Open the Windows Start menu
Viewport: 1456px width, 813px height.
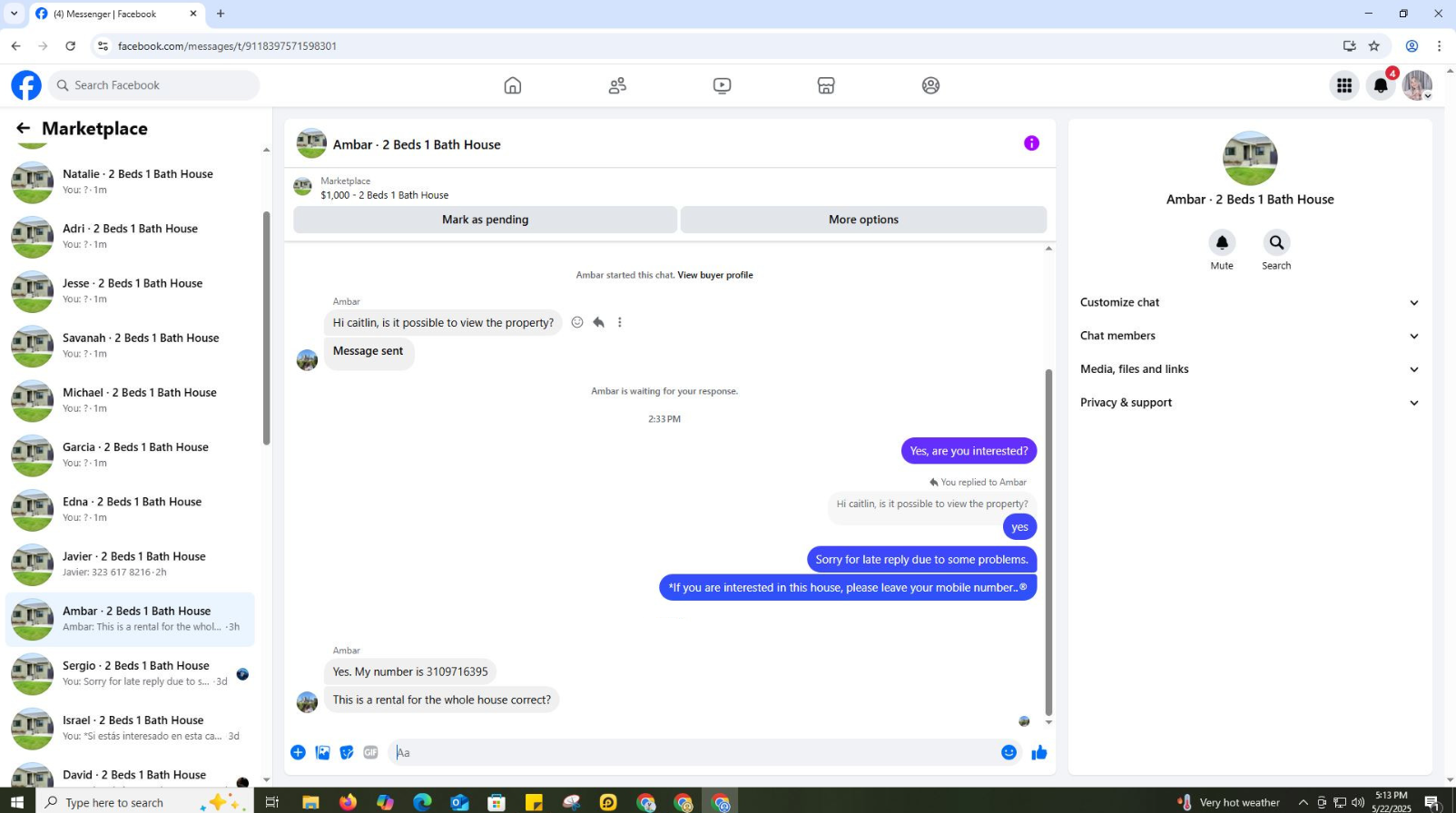click(x=16, y=802)
